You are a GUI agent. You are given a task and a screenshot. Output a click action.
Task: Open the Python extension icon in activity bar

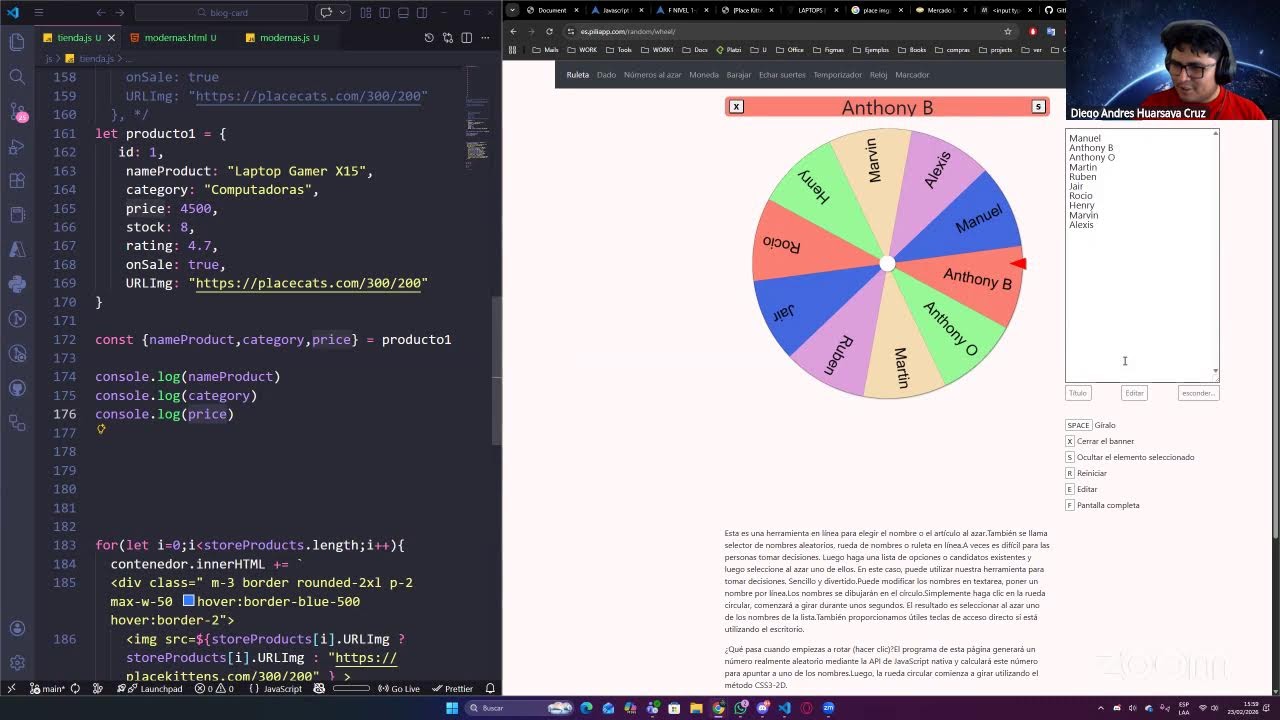pyautogui.click(x=17, y=284)
